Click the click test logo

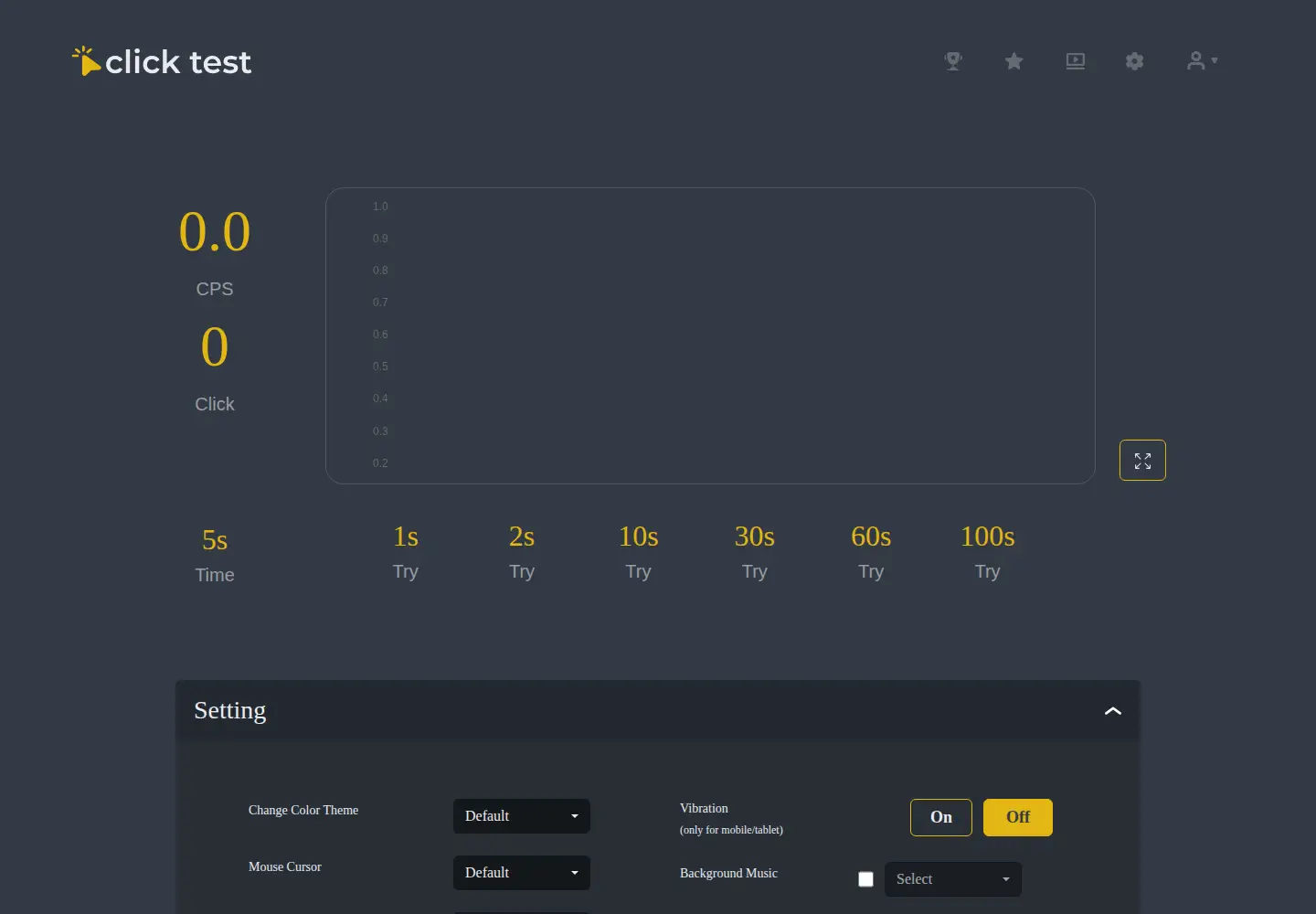(x=162, y=61)
